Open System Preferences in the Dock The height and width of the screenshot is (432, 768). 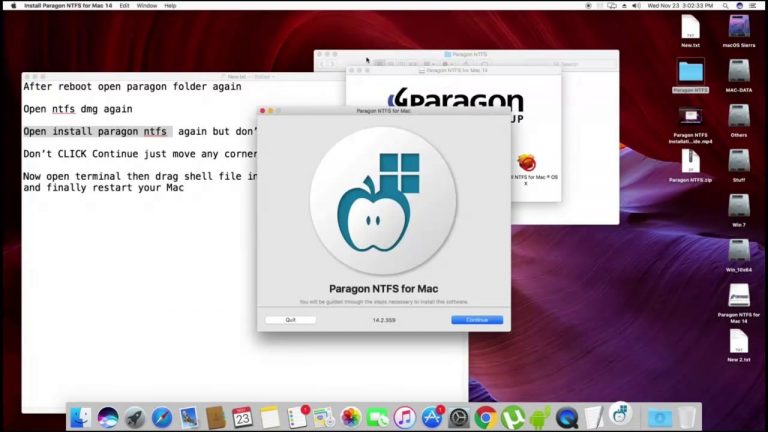point(459,418)
